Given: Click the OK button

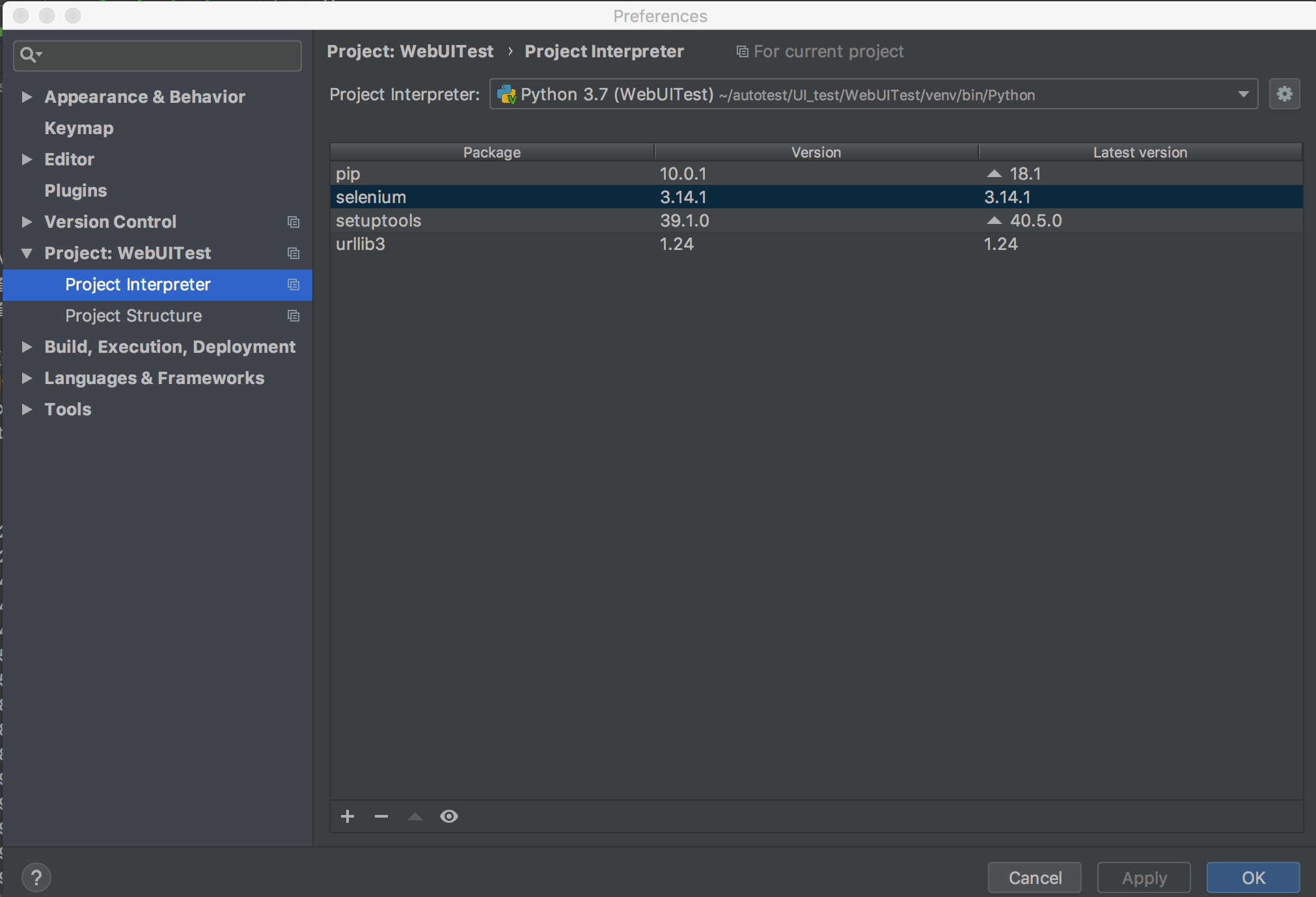Looking at the screenshot, I should (x=1254, y=877).
